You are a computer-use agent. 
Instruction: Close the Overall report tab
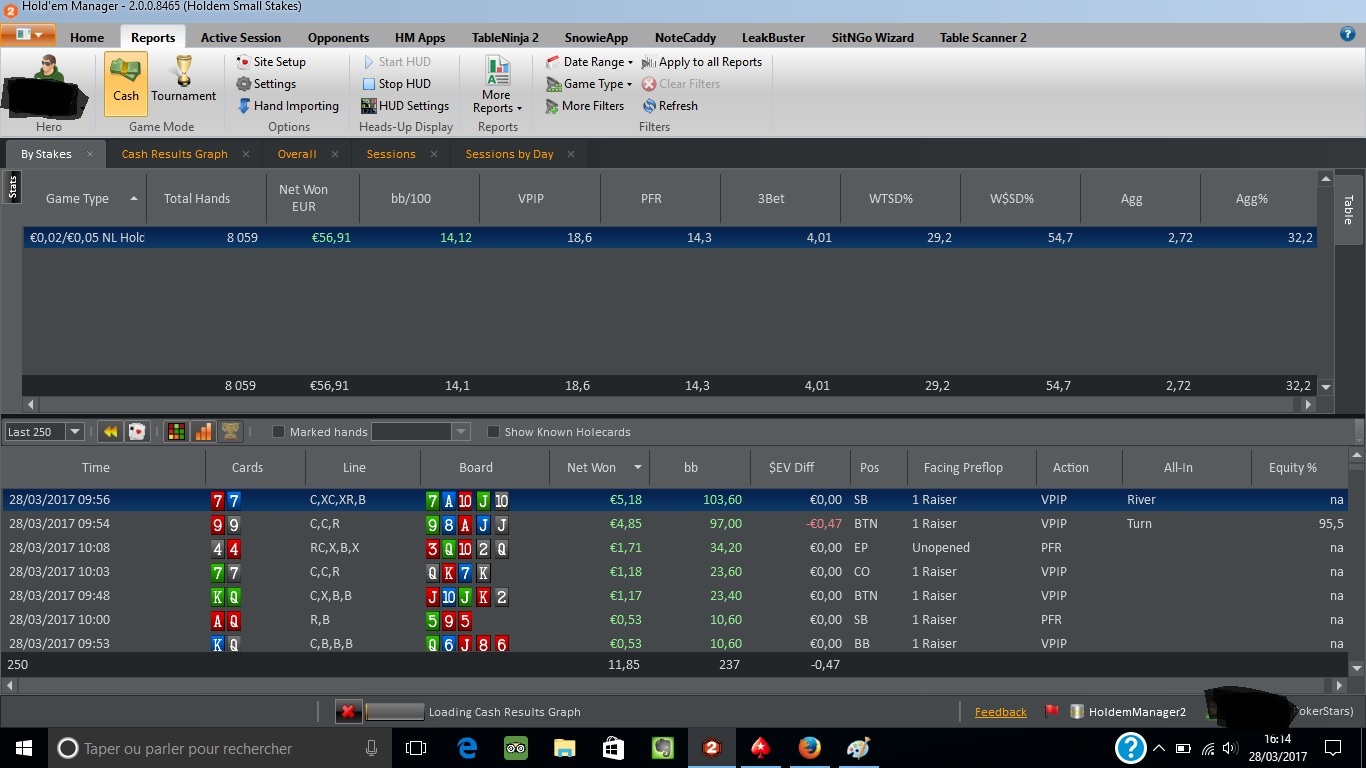pyautogui.click(x=334, y=154)
